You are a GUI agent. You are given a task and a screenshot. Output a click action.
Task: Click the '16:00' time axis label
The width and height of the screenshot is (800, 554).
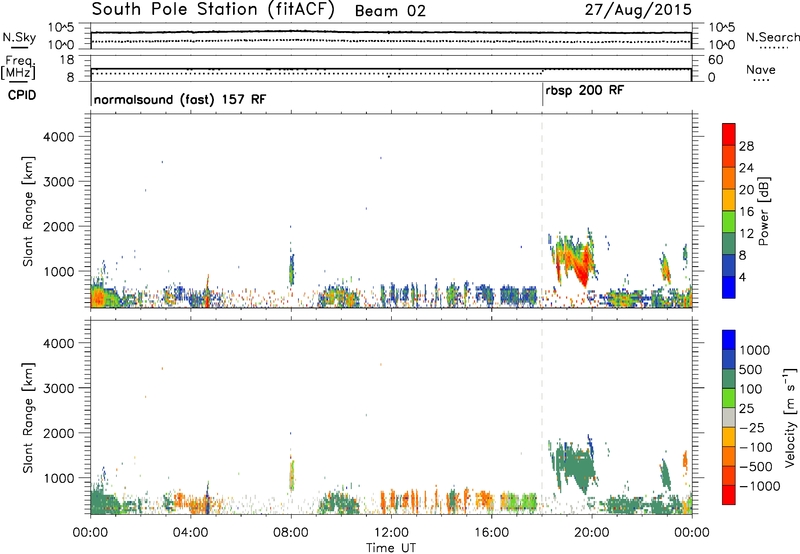pyautogui.click(x=491, y=533)
